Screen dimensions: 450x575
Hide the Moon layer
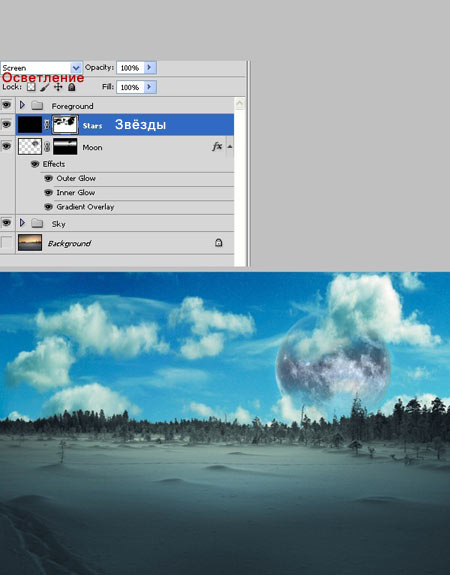click(x=6, y=146)
